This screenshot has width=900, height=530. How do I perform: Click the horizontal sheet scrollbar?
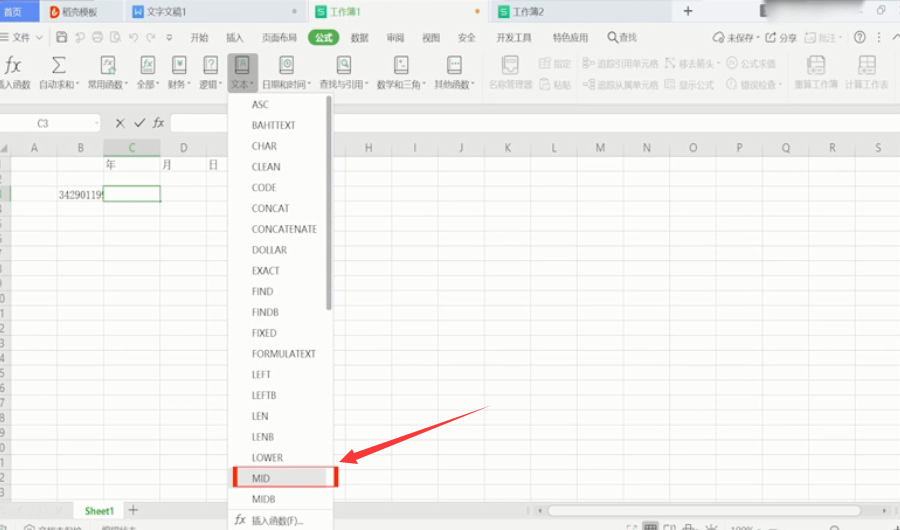tap(704, 510)
